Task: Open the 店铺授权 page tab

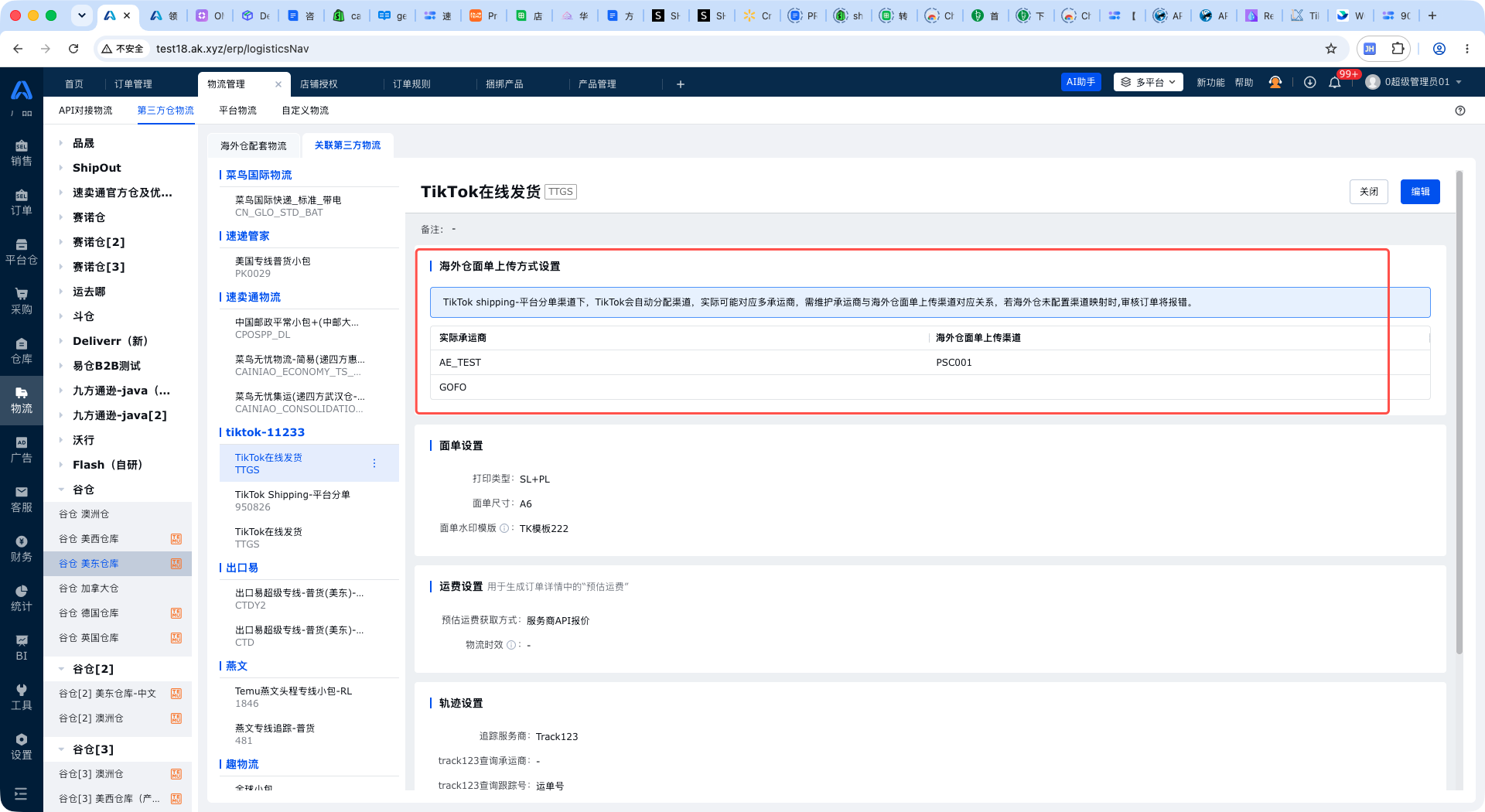Action: tap(319, 84)
